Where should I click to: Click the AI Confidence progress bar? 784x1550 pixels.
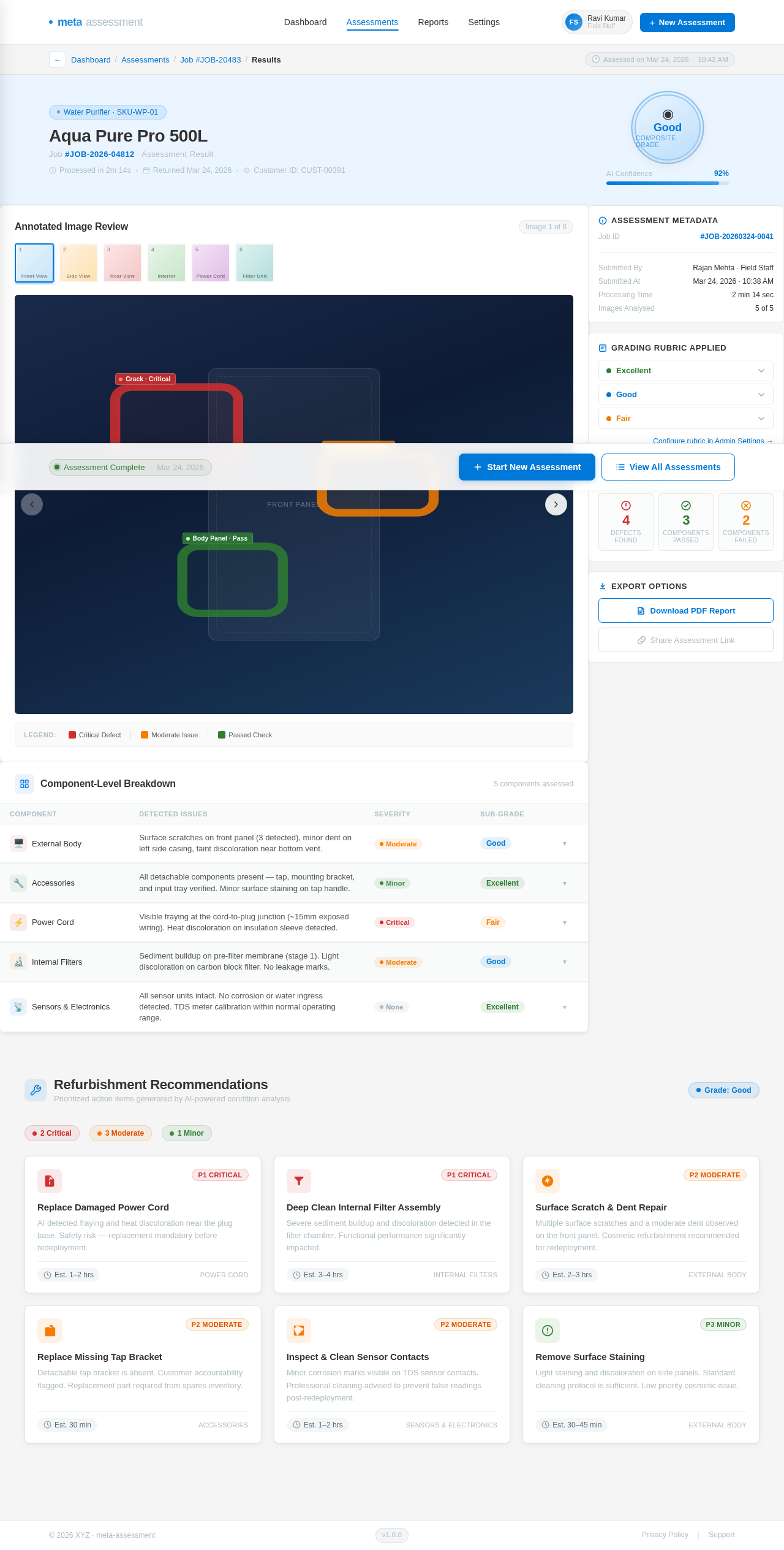[x=668, y=183]
